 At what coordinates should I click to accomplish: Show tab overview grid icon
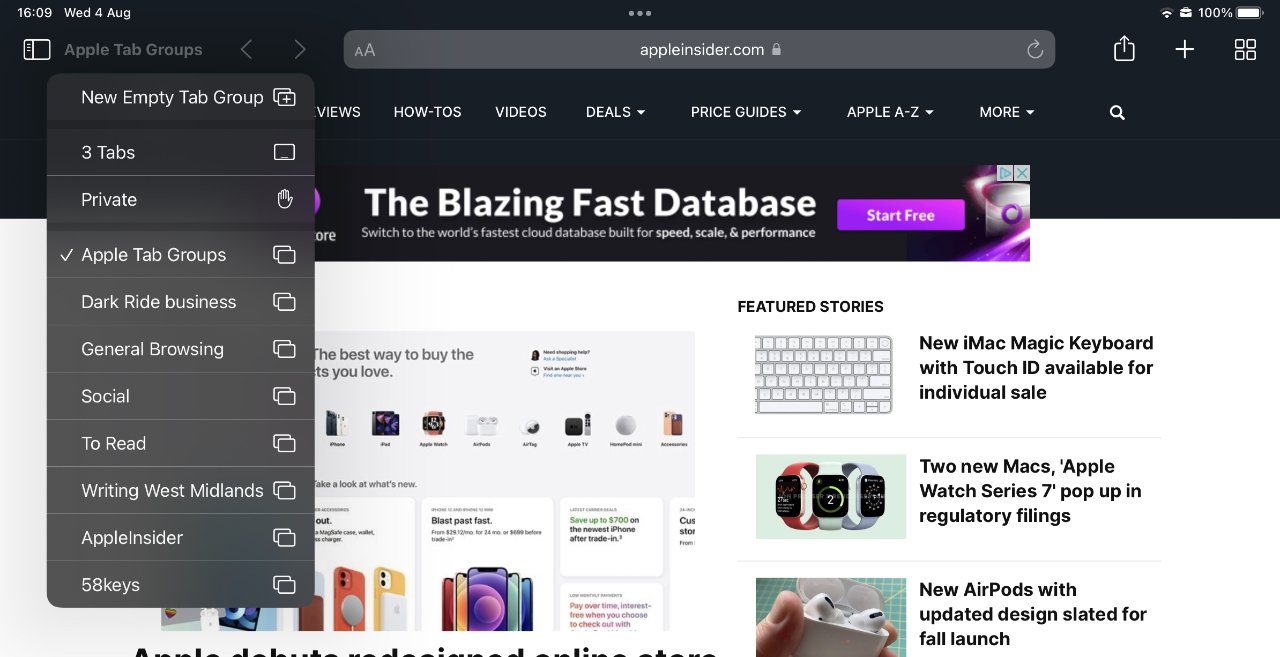click(1245, 49)
